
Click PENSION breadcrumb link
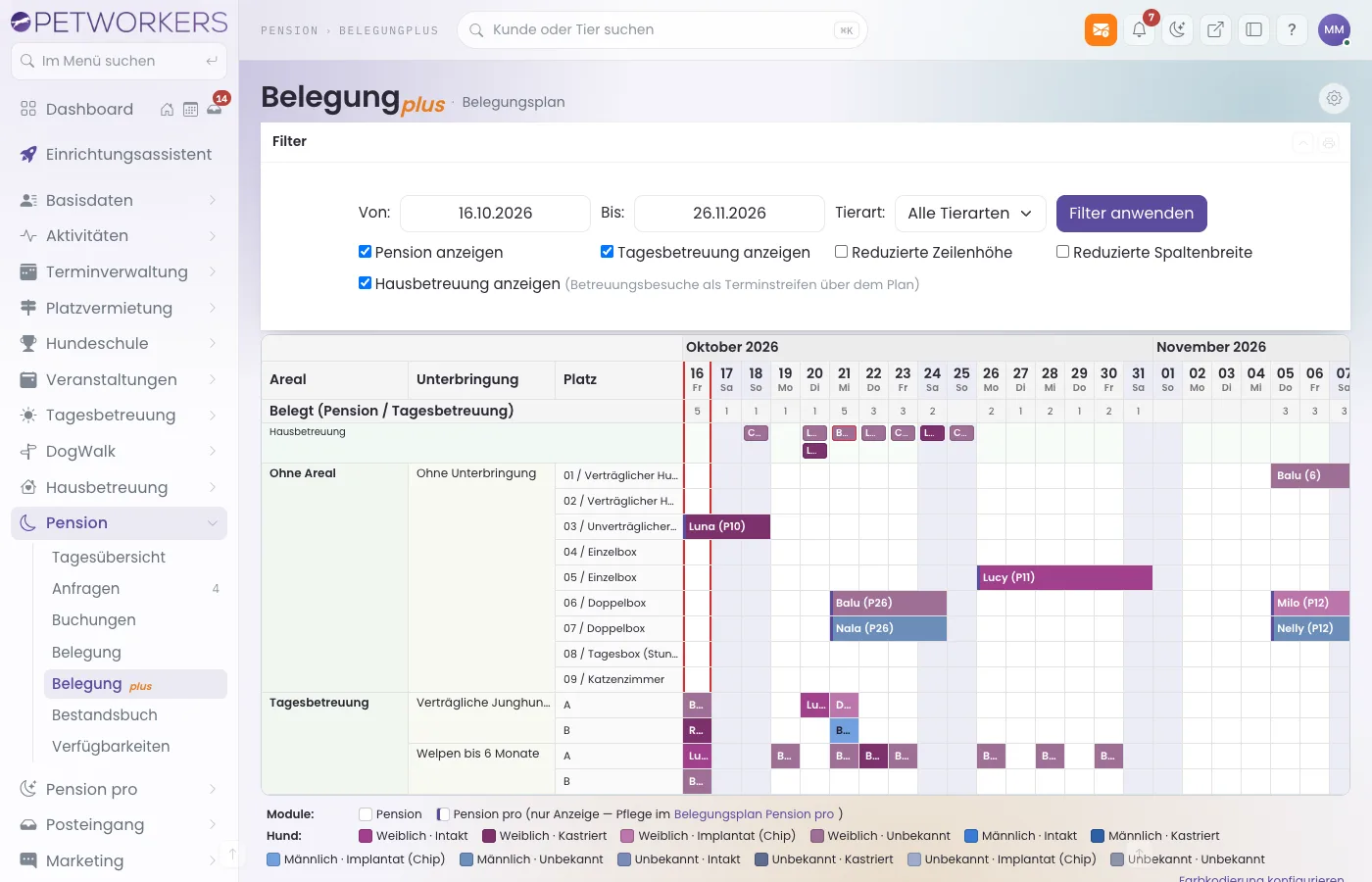(x=289, y=30)
